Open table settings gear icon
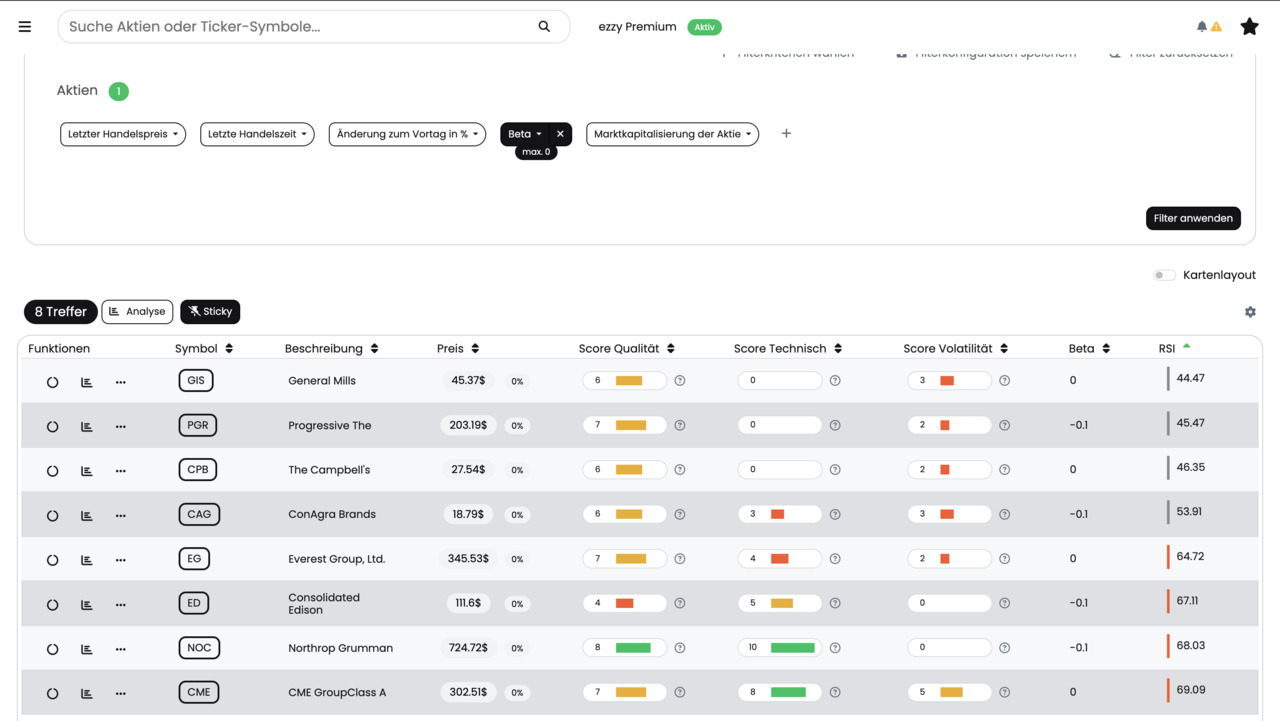Image resolution: width=1280 pixels, height=721 pixels. click(1250, 312)
